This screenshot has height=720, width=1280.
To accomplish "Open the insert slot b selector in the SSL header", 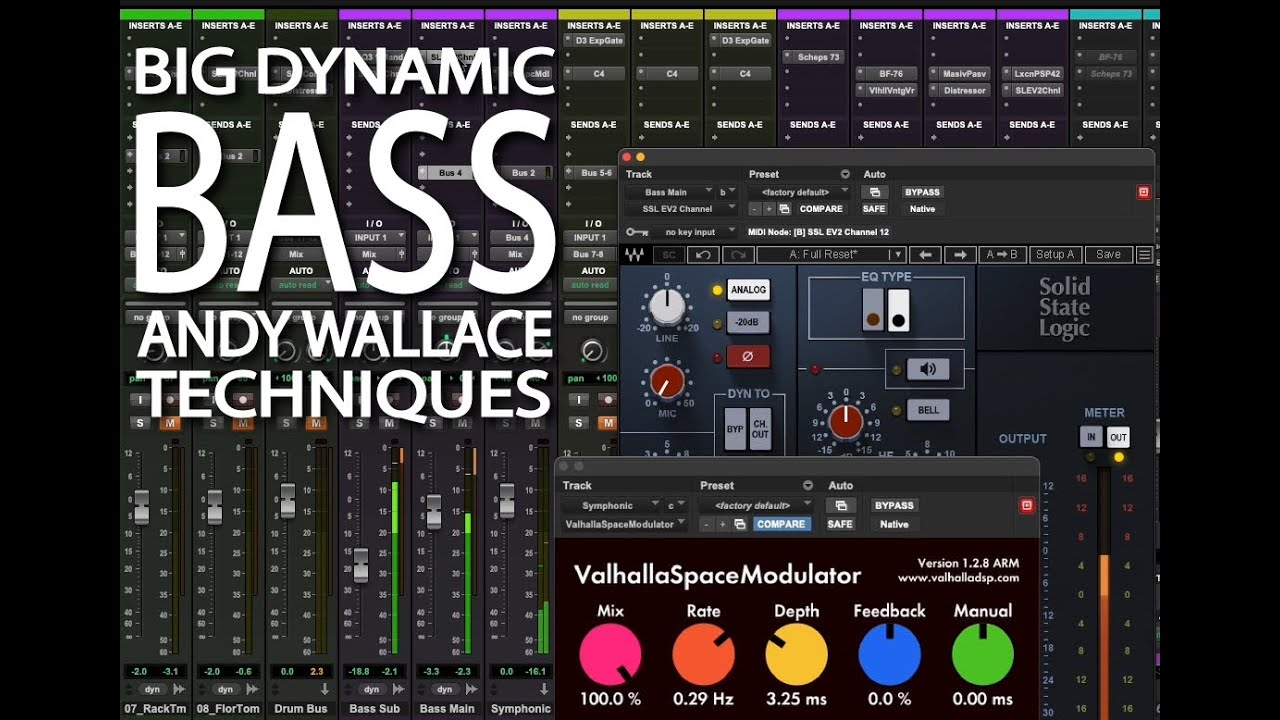I will 727,192.
